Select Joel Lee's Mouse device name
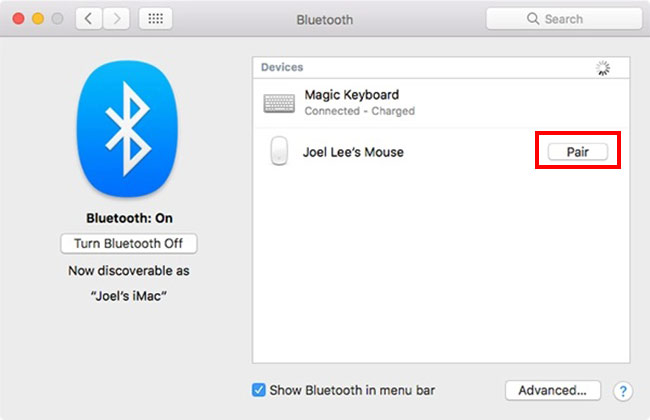Viewport: 650px width, 420px height. (x=353, y=152)
